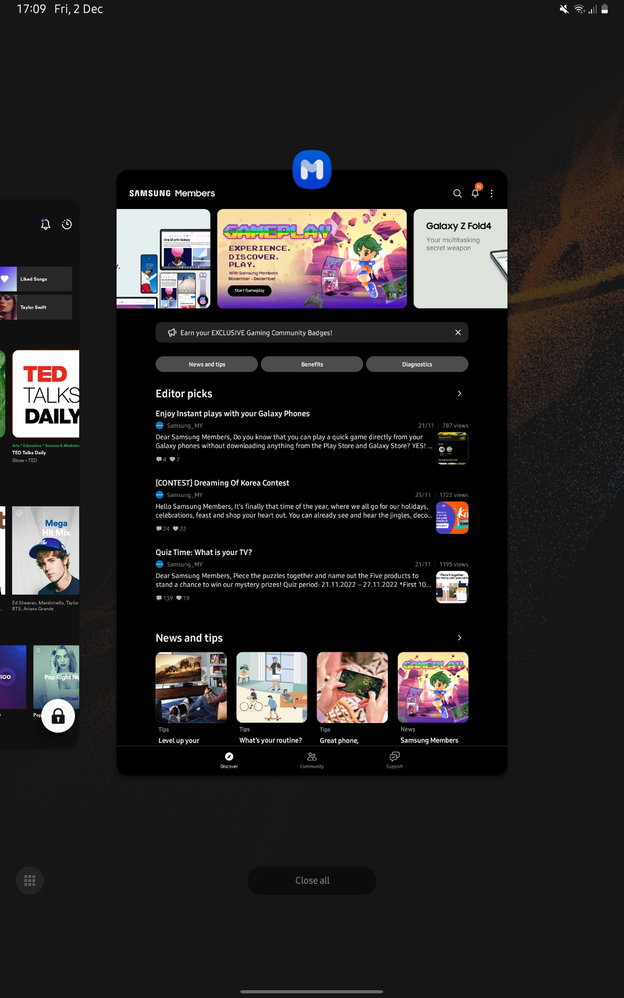The image size is (624, 998).
Task: Tap the Wi-Fi status icon
Action: [x=579, y=9]
